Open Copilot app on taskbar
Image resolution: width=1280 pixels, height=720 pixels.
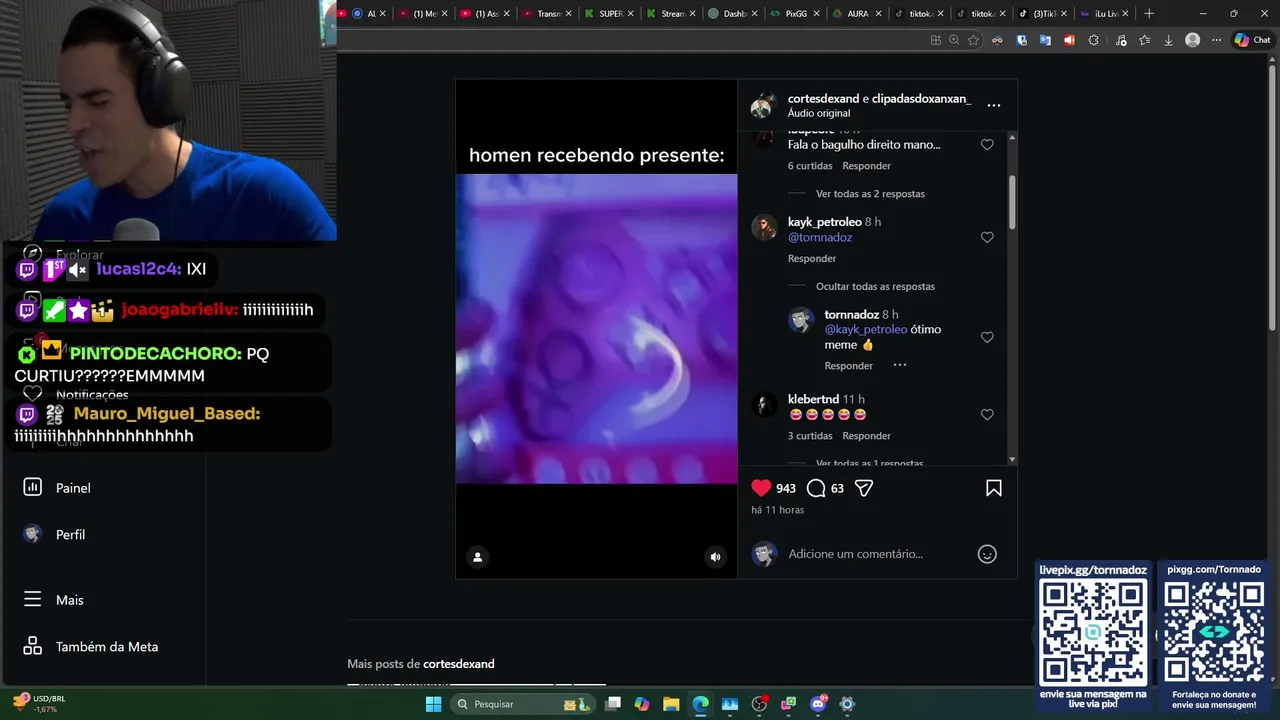point(642,704)
